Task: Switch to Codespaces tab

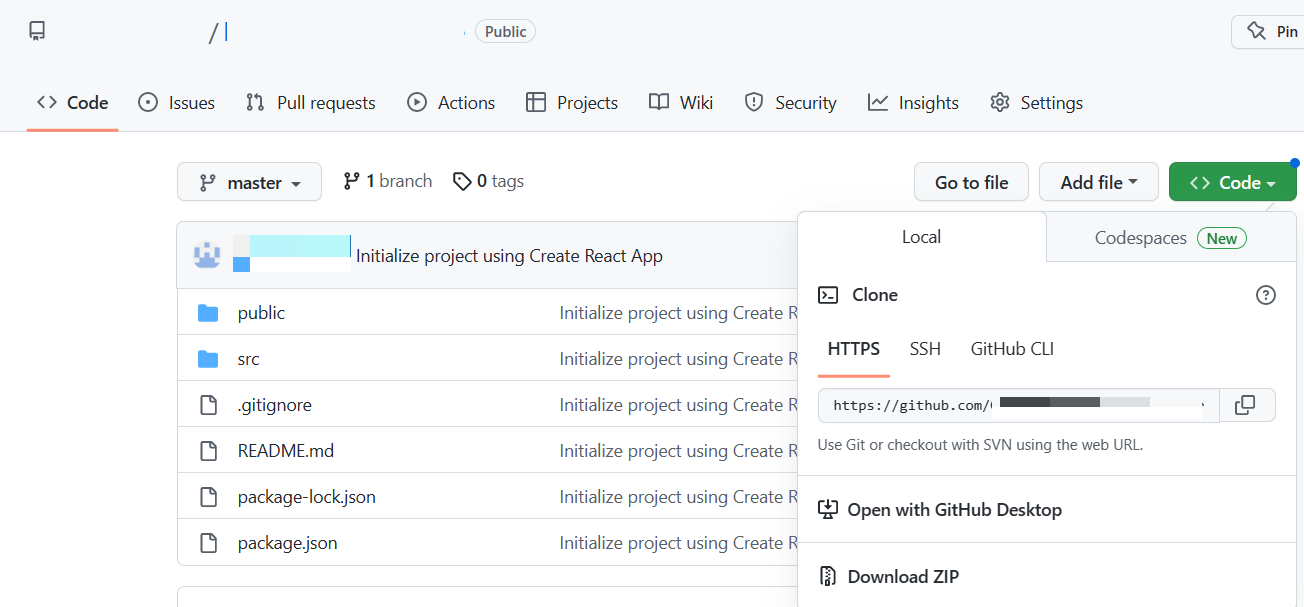Action: pyautogui.click(x=1171, y=238)
